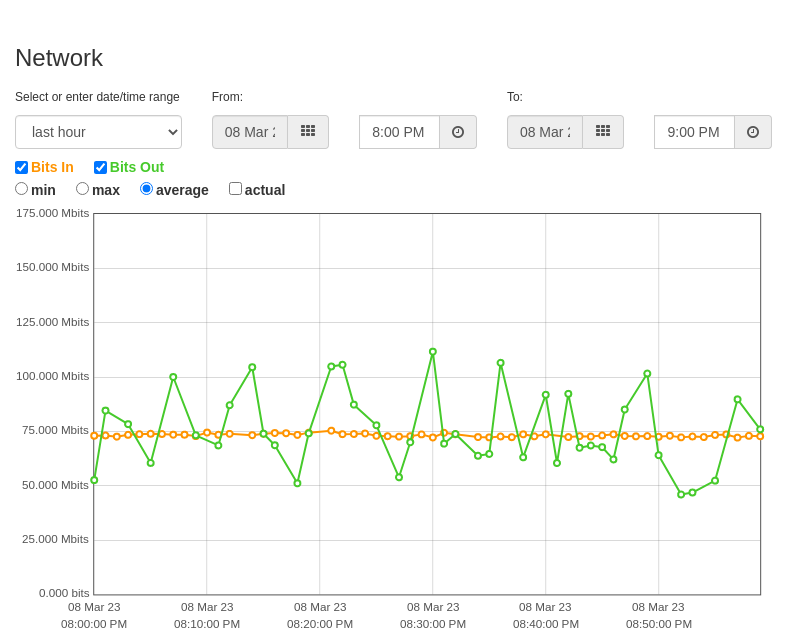This screenshot has width=787, height=634.
Task: Click the green Bits Out label
Action: pos(137,167)
